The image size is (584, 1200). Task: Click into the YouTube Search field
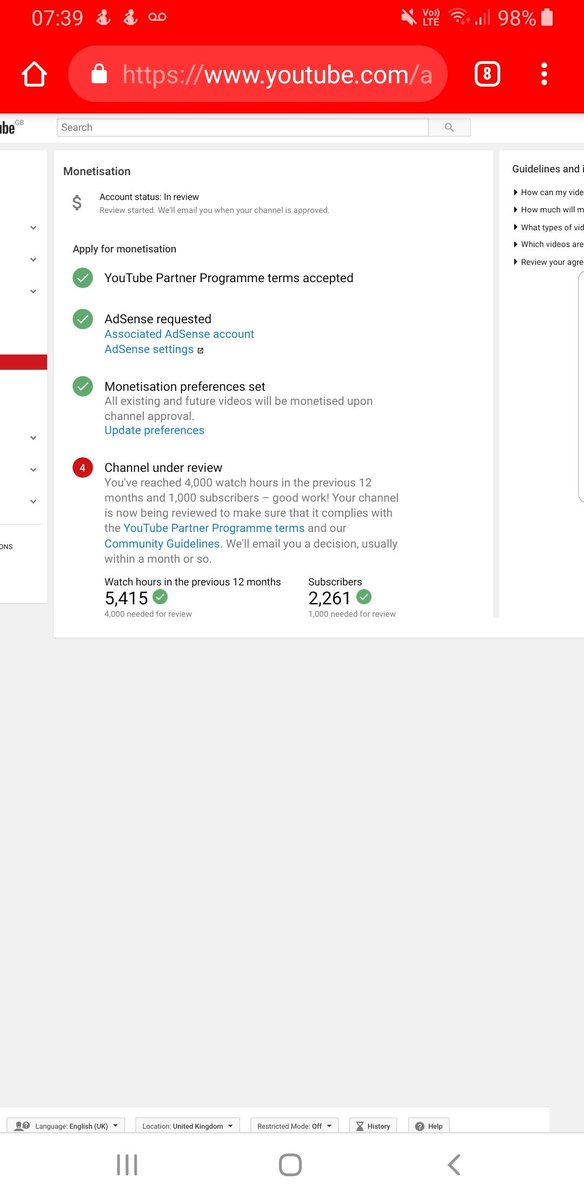(243, 127)
